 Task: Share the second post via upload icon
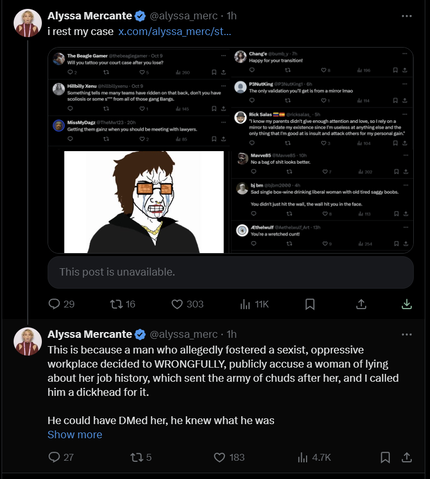407,457
